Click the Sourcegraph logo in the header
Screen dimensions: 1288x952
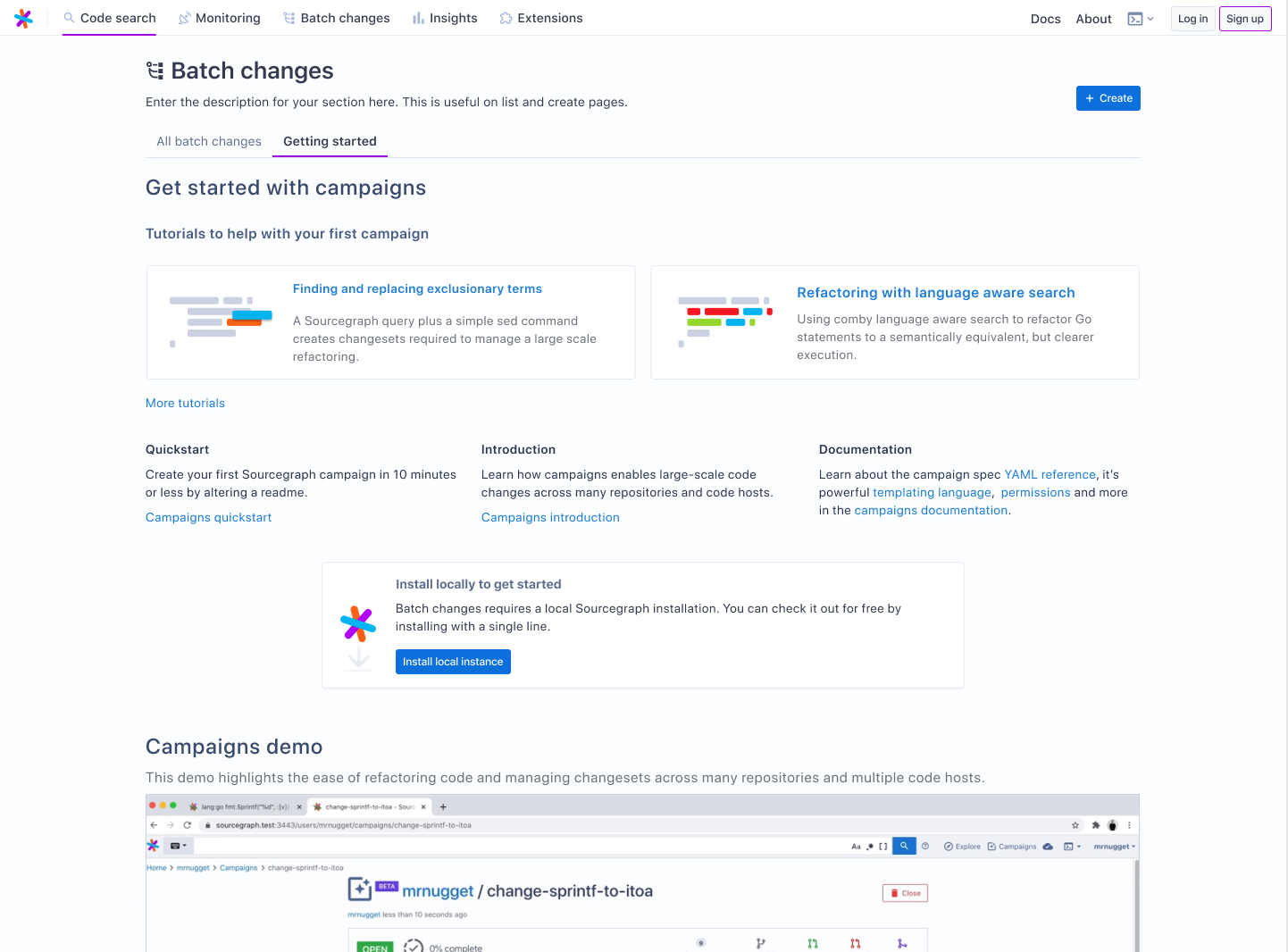coord(24,18)
